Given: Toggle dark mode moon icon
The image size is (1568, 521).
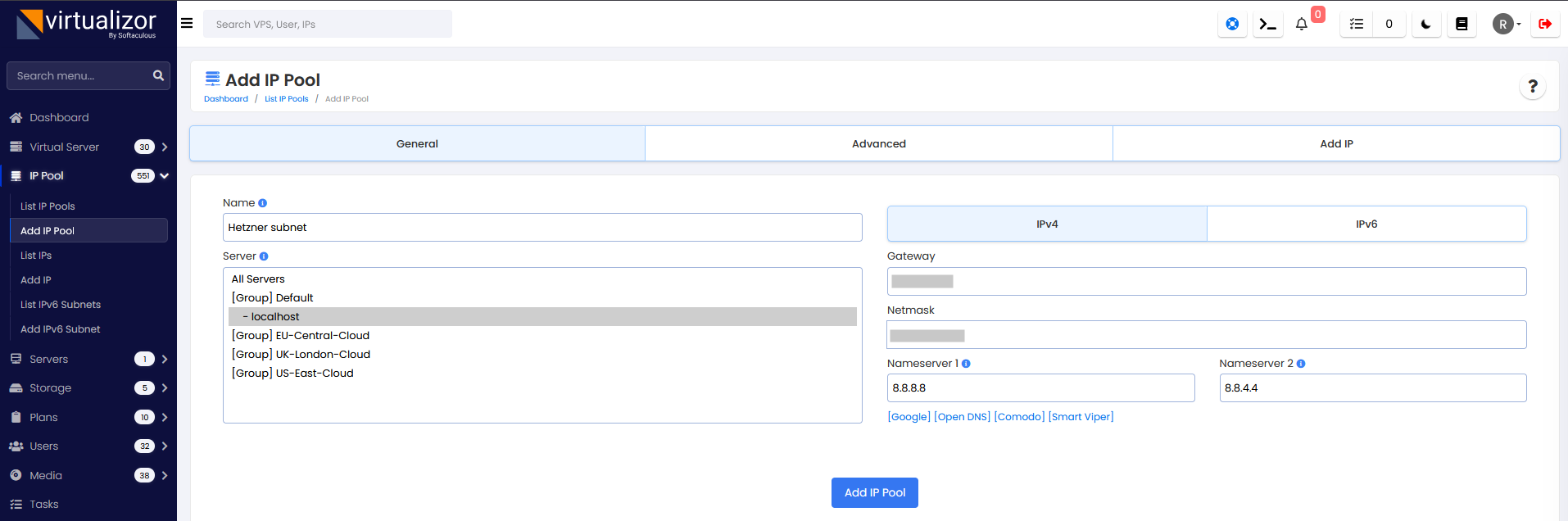Looking at the screenshot, I should (1425, 25).
